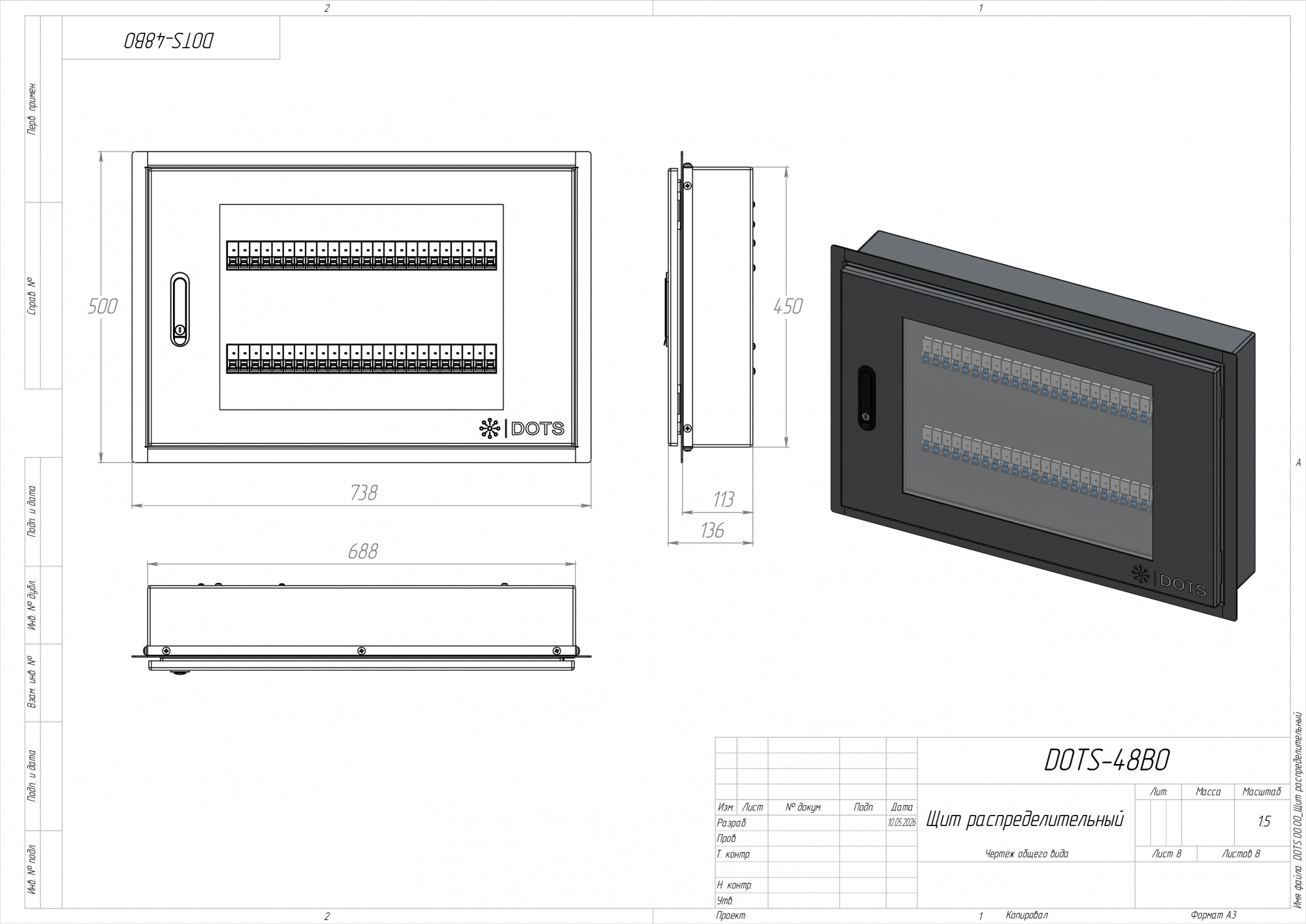
Task: Click the "Справ. №" side label
Action: coord(32,296)
